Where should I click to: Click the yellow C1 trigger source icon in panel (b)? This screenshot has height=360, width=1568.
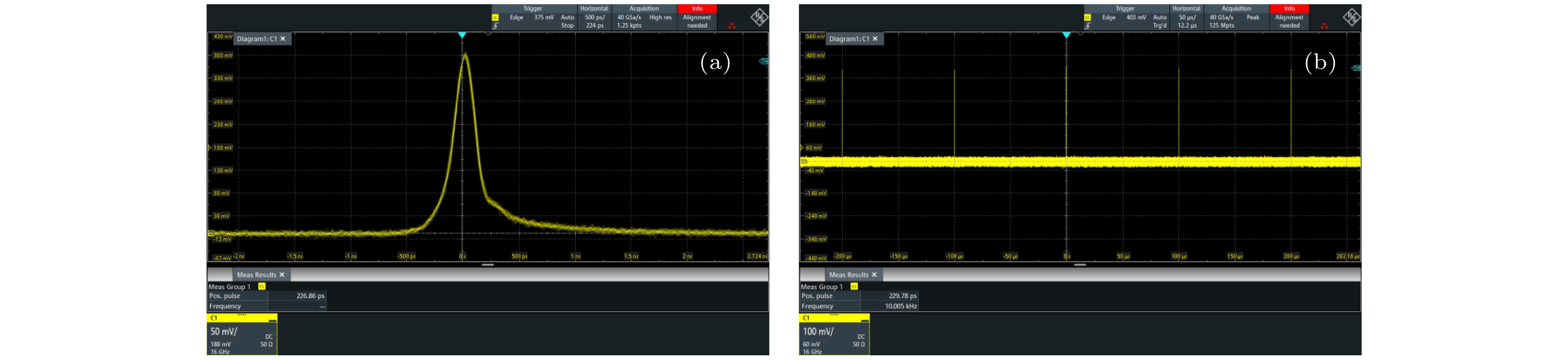pyautogui.click(x=1087, y=18)
